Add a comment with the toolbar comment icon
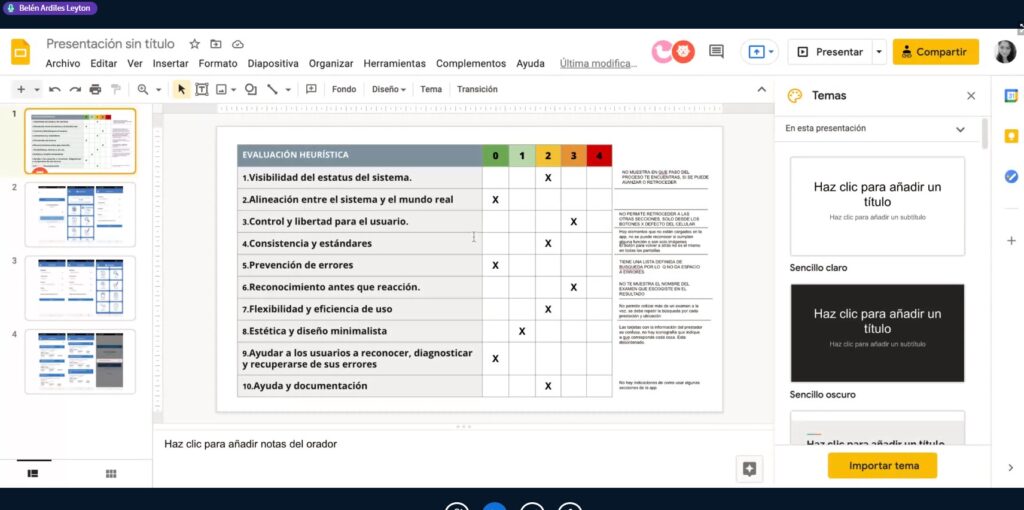Screen dimensions: 1024x510 point(312,89)
